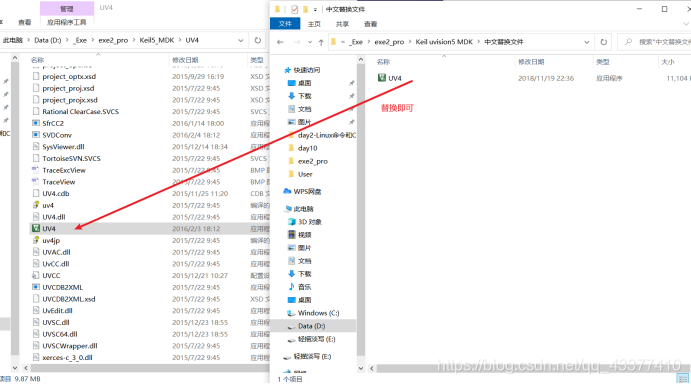This screenshot has height=384, width=691.
Task: Click left window vertical scrollbar down arrow
Action: pos(15,368)
